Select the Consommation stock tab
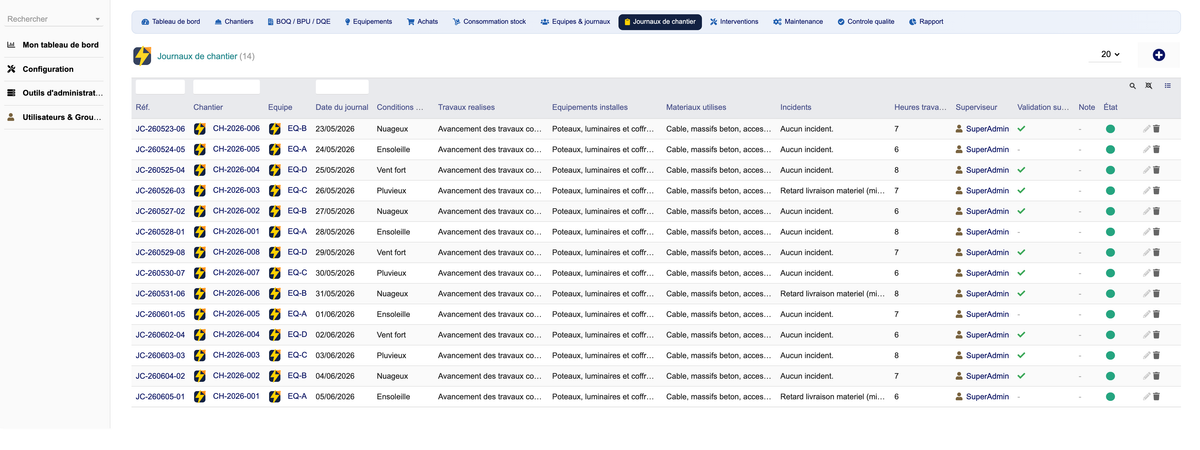The width and height of the screenshot is (1200, 450). [489, 22]
